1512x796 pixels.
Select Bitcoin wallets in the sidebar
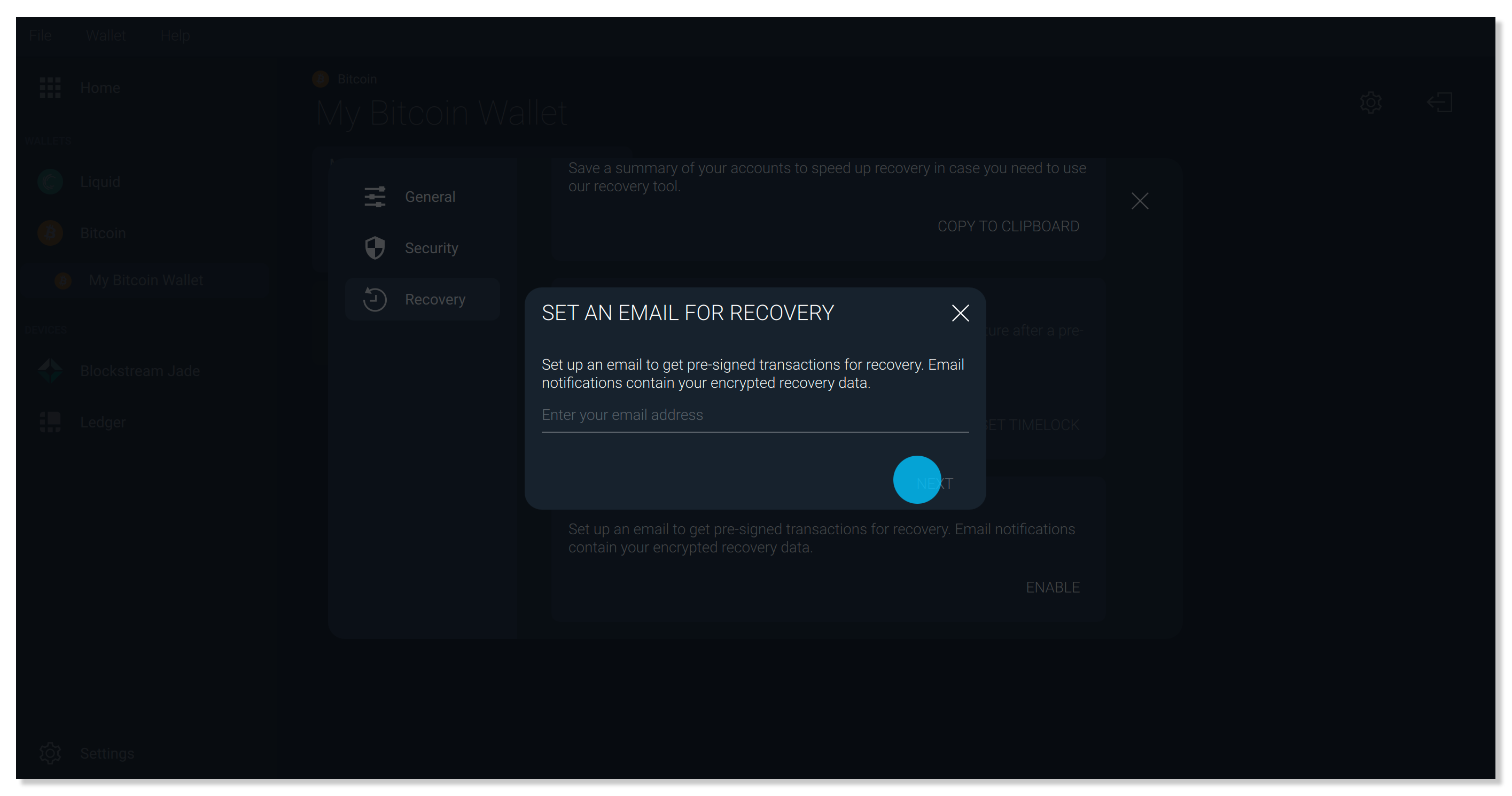[x=103, y=233]
